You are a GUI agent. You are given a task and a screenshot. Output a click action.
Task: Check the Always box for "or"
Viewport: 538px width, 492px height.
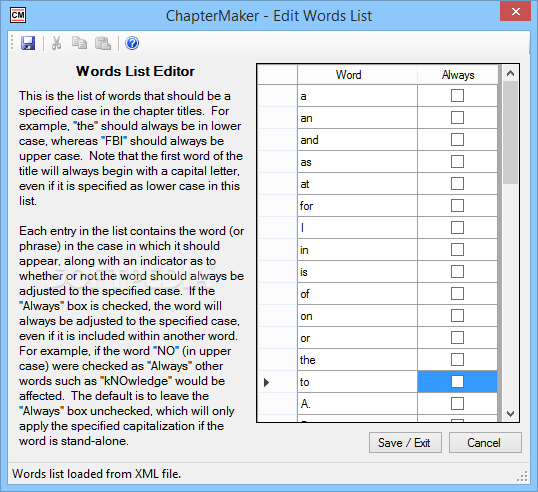[457, 337]
